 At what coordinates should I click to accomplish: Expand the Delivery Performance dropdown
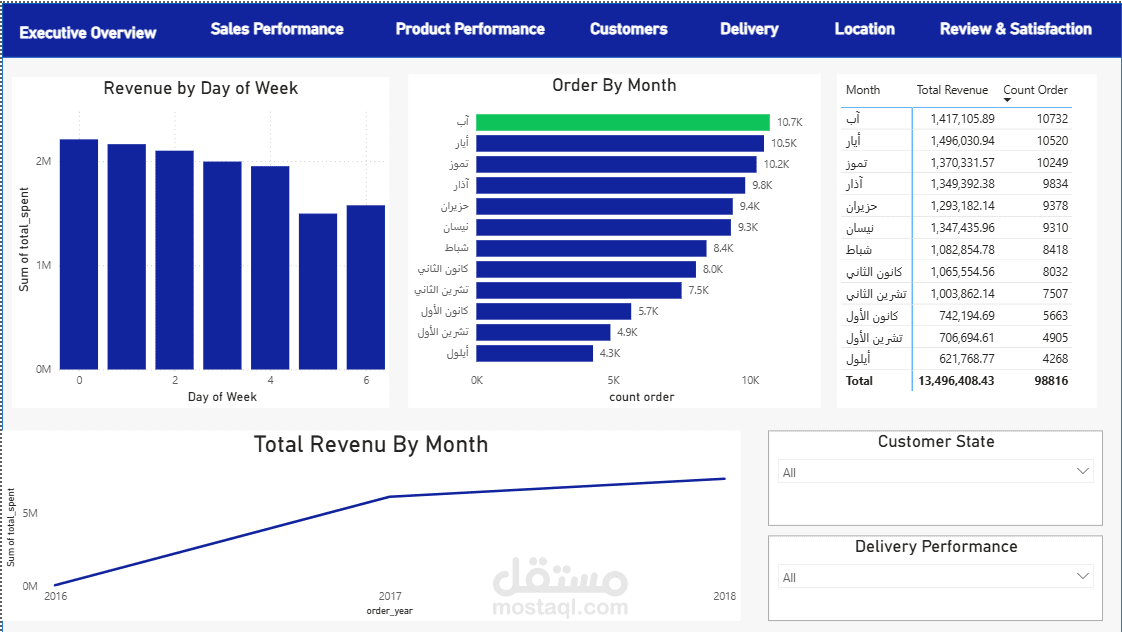pos(1083,576)
